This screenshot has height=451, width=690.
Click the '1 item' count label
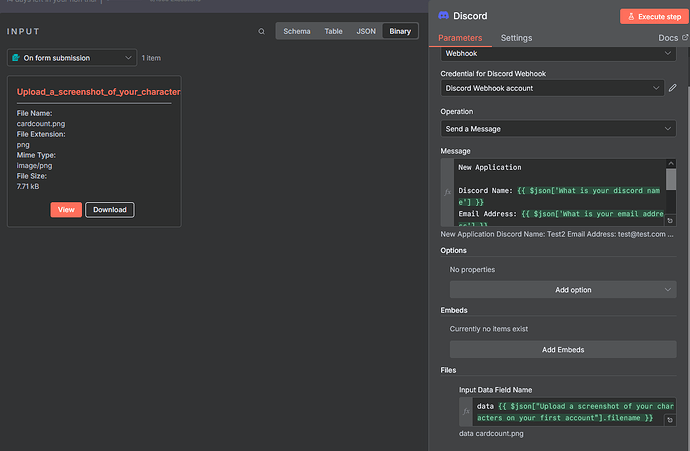click(151, 58)
